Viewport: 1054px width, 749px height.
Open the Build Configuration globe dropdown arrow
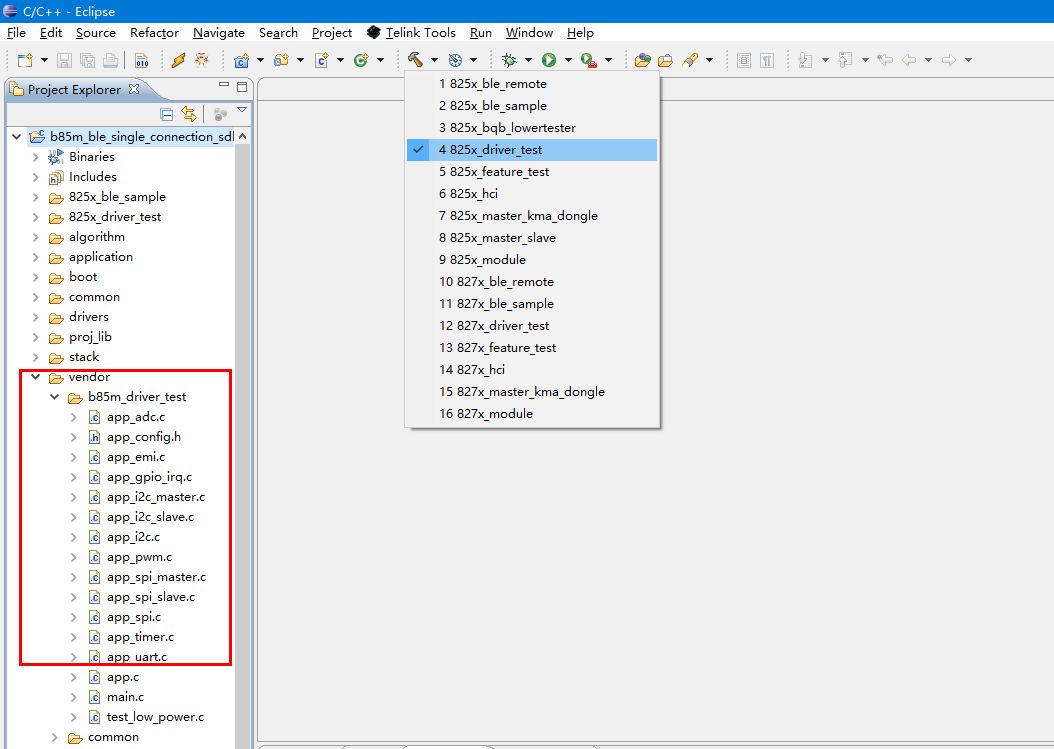click(x=473, y=60)
